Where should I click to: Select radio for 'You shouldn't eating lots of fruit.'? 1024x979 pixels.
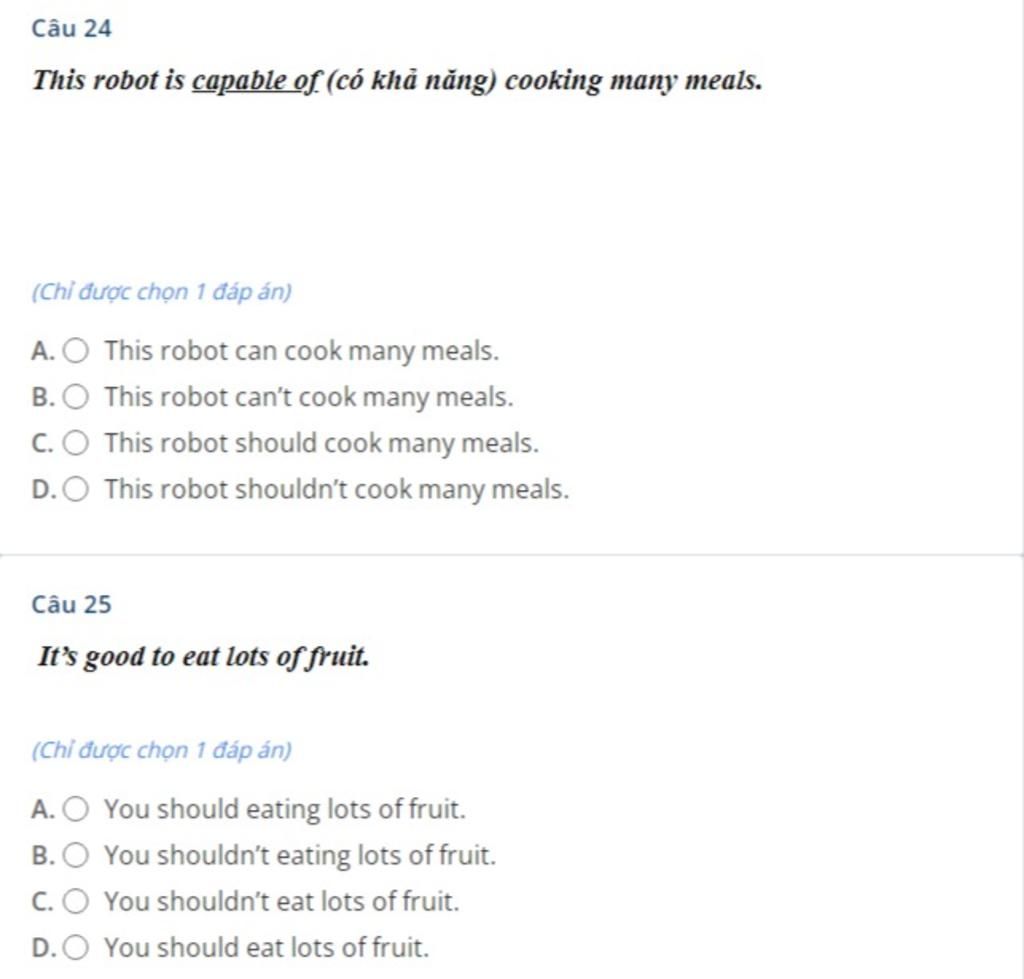76,855
